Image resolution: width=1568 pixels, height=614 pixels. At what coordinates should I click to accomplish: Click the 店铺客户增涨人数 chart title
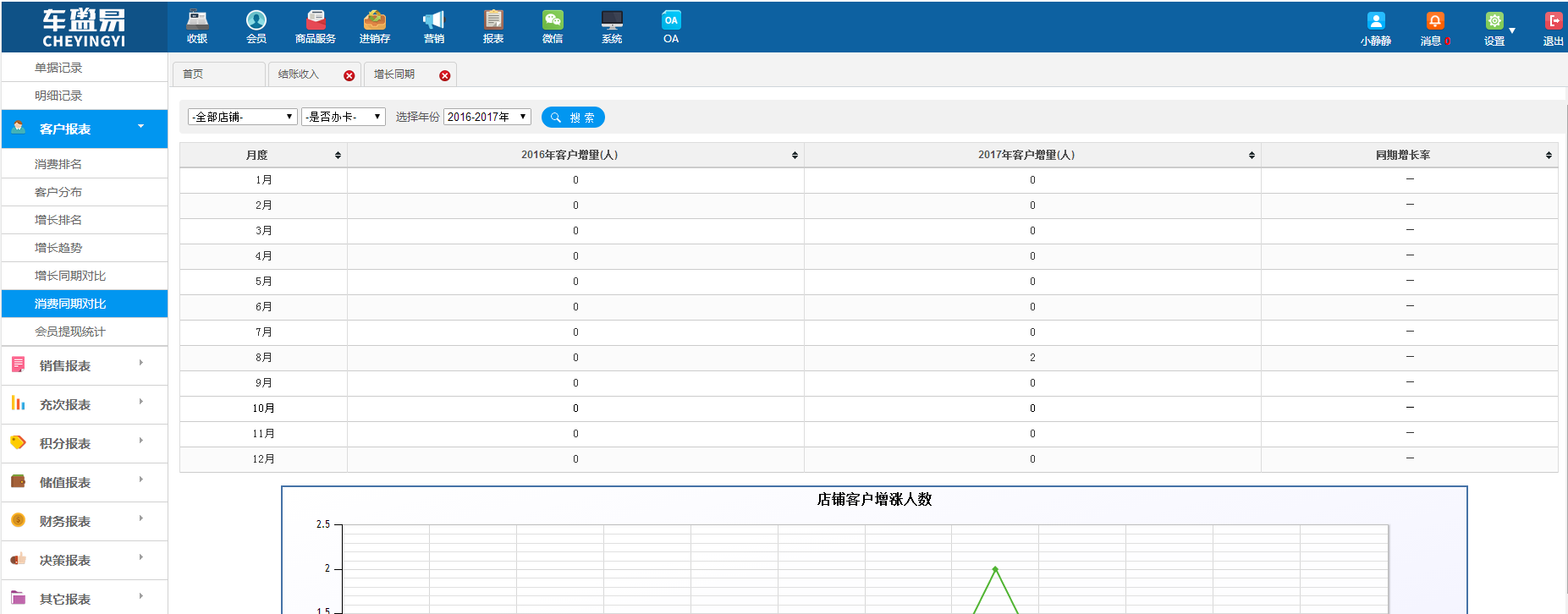point(874,499)
